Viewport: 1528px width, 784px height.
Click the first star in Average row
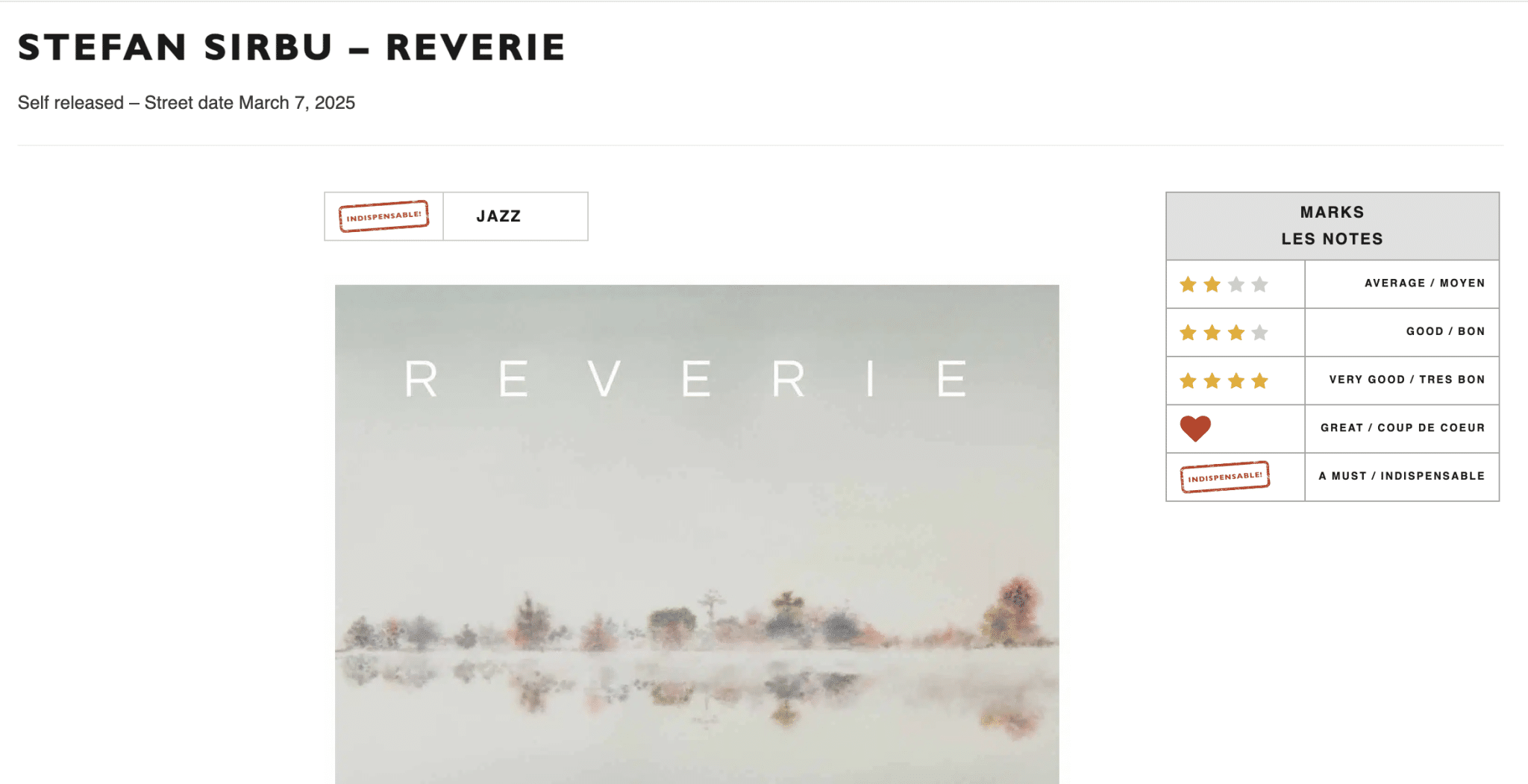click(x=1188, y=284)
